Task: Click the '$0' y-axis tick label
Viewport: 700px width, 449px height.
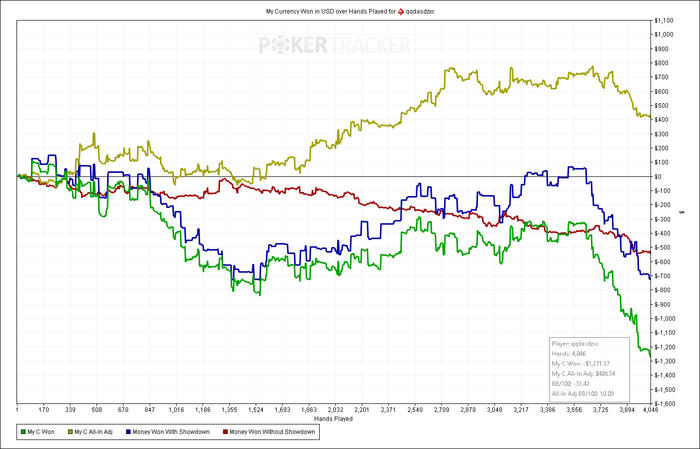Action: coord(658,177)
